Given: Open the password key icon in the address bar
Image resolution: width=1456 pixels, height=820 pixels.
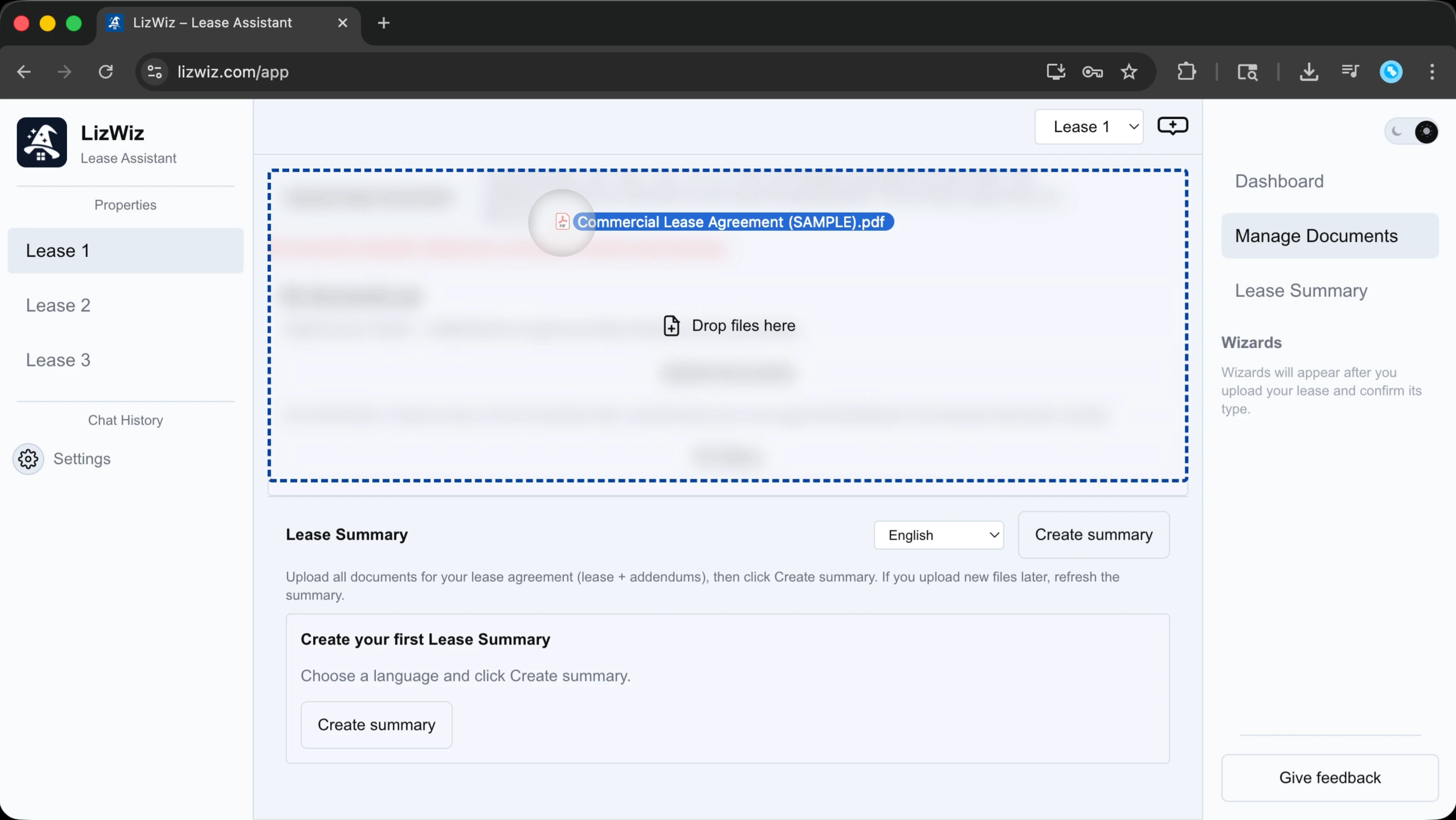Looking at the screenshot, I should tap(1092, 72).
